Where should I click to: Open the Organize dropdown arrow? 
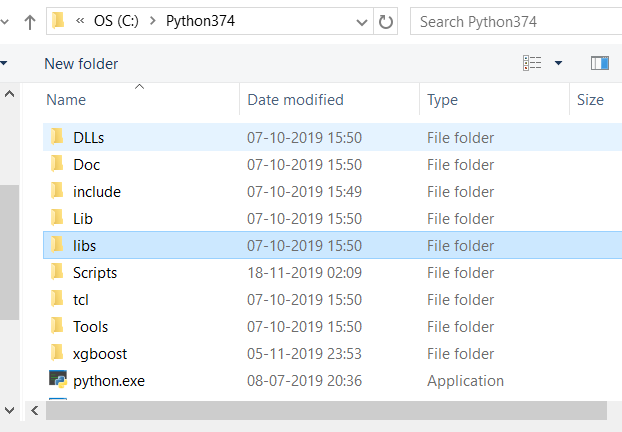click(4, 63)
